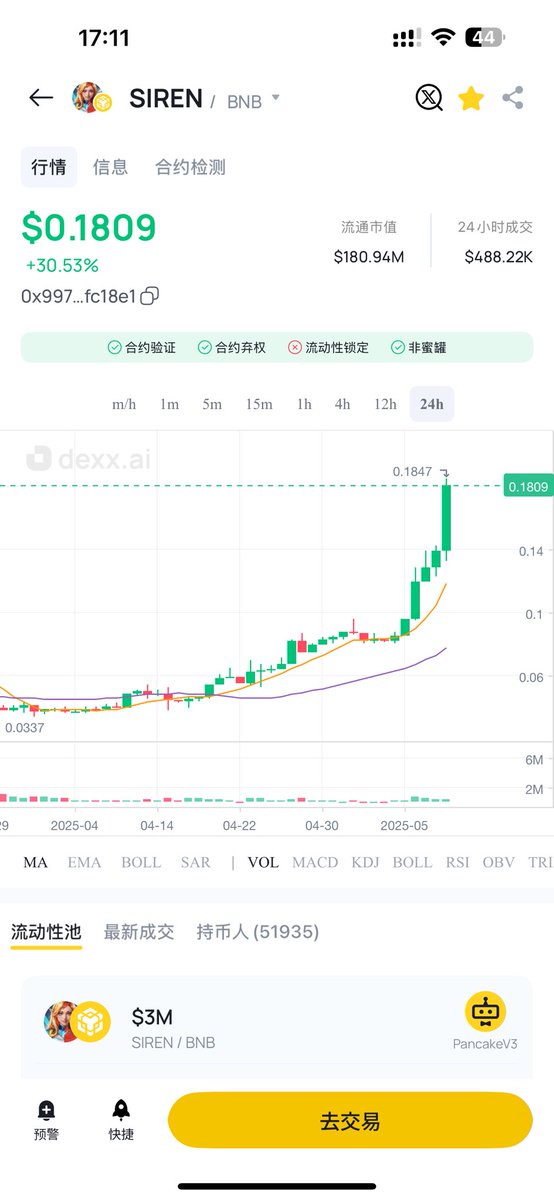The image size is (554, 1200).
Task: Toggle the yellow favorite star
Action: pos(471,98)
